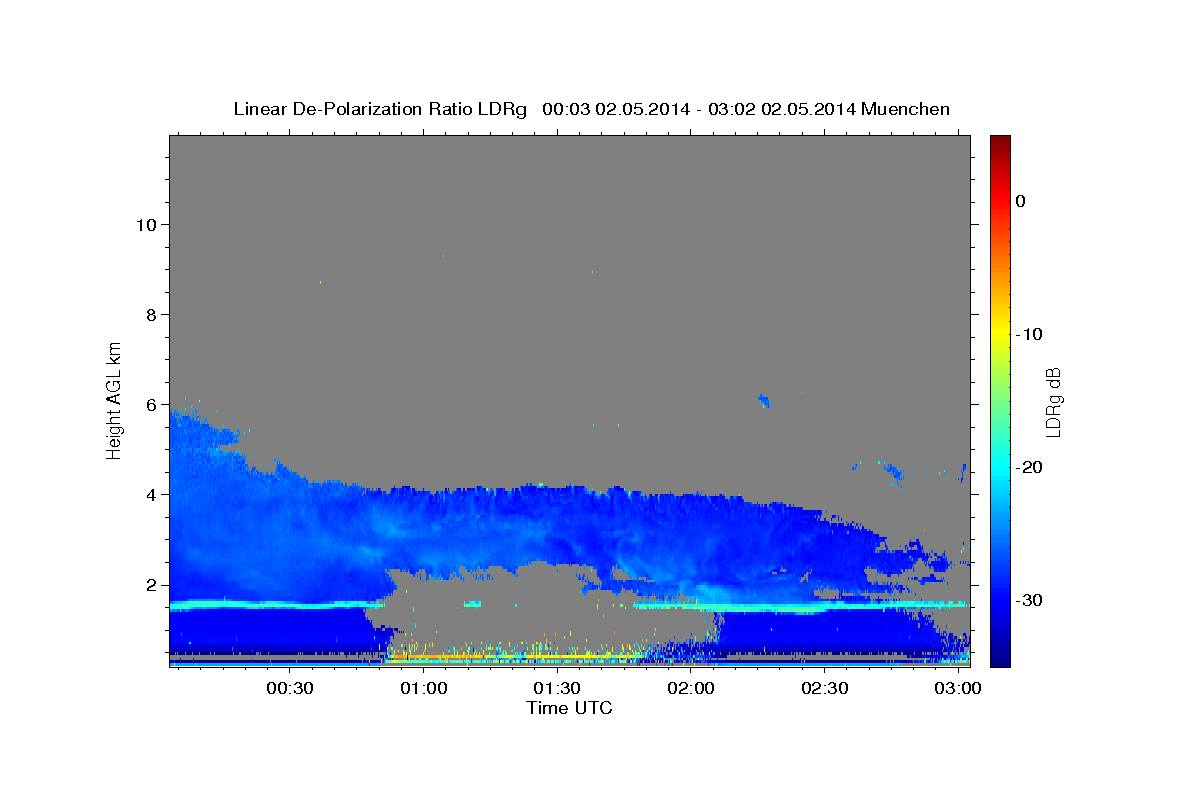Click the colorbar value -10
This screenshot has width=1200, height=800.
coord(1029,334)
